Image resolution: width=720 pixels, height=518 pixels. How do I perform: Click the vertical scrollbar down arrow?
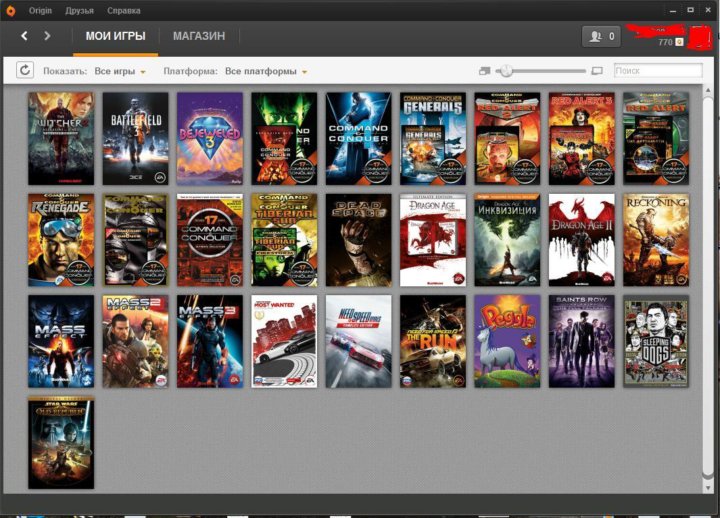coord(708,488)
